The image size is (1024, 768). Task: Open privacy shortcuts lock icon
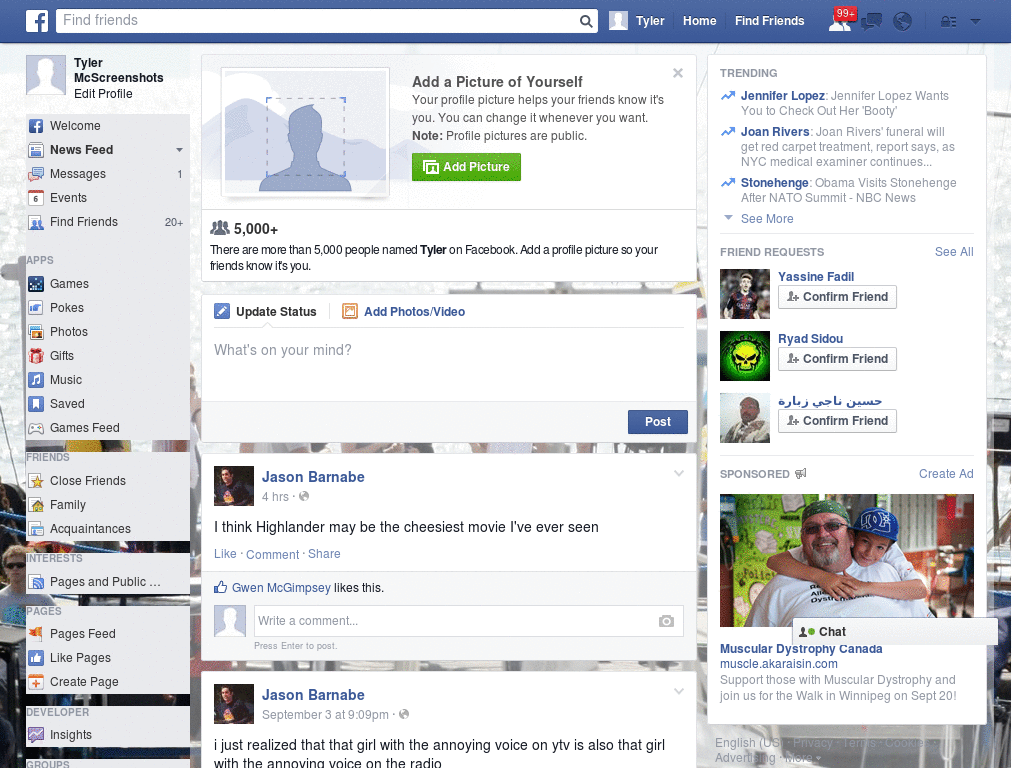point(948,22)
